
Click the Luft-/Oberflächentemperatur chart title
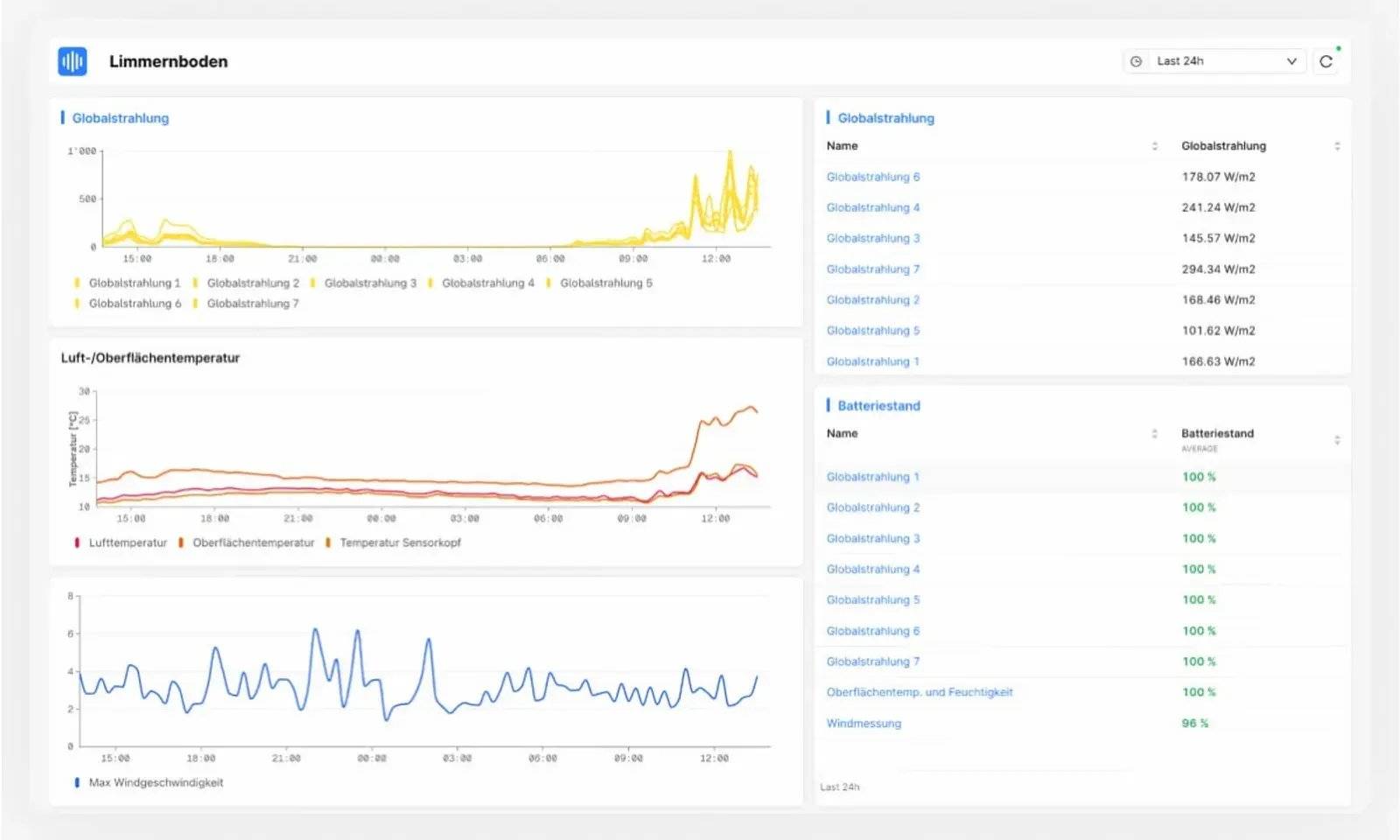(150, 358)
